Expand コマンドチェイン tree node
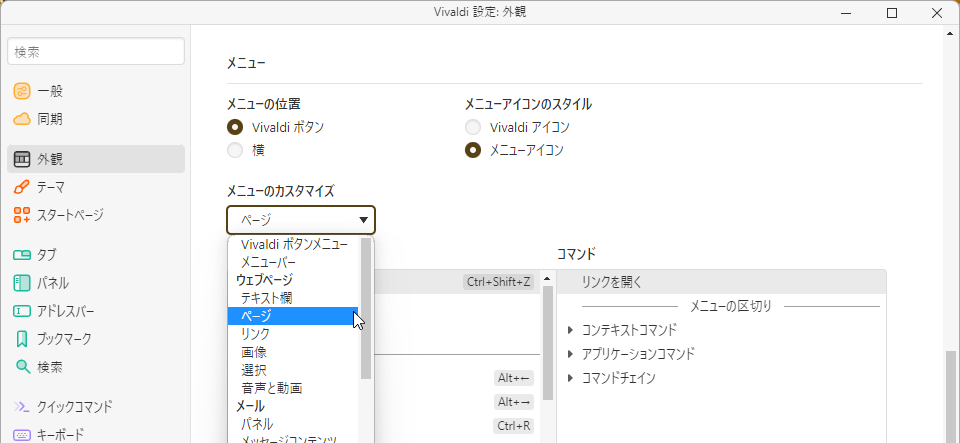 [571, 378]
